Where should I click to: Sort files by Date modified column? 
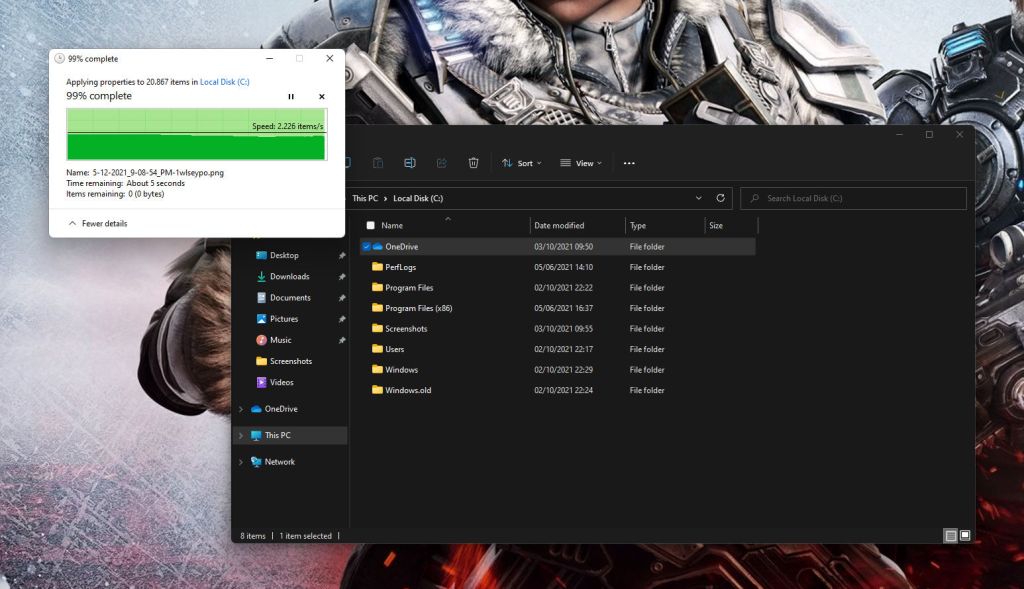click(559, 226)
